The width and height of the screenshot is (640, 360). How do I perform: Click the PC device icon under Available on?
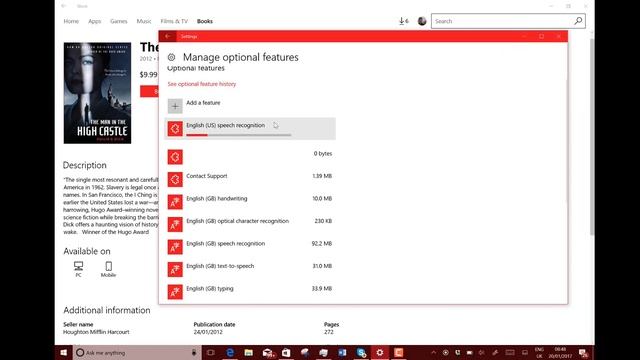click(x=78, y=266)
